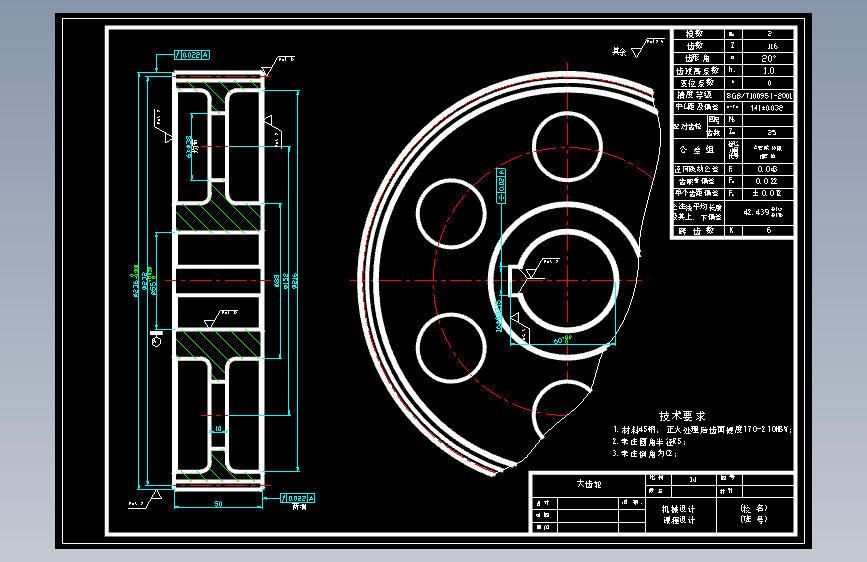Select the GB/T10095 accuracy grade cell
This screenshot has height=562, width=867.
(759, 95)
